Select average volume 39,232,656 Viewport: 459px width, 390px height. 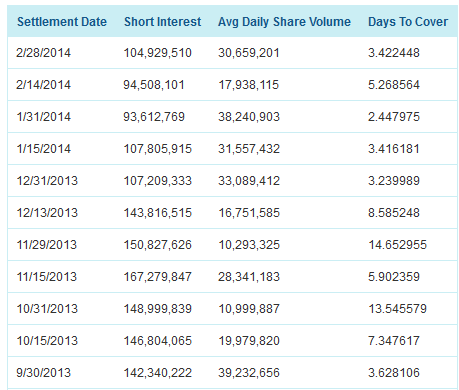pyautogui.click(x=249, y=373)
